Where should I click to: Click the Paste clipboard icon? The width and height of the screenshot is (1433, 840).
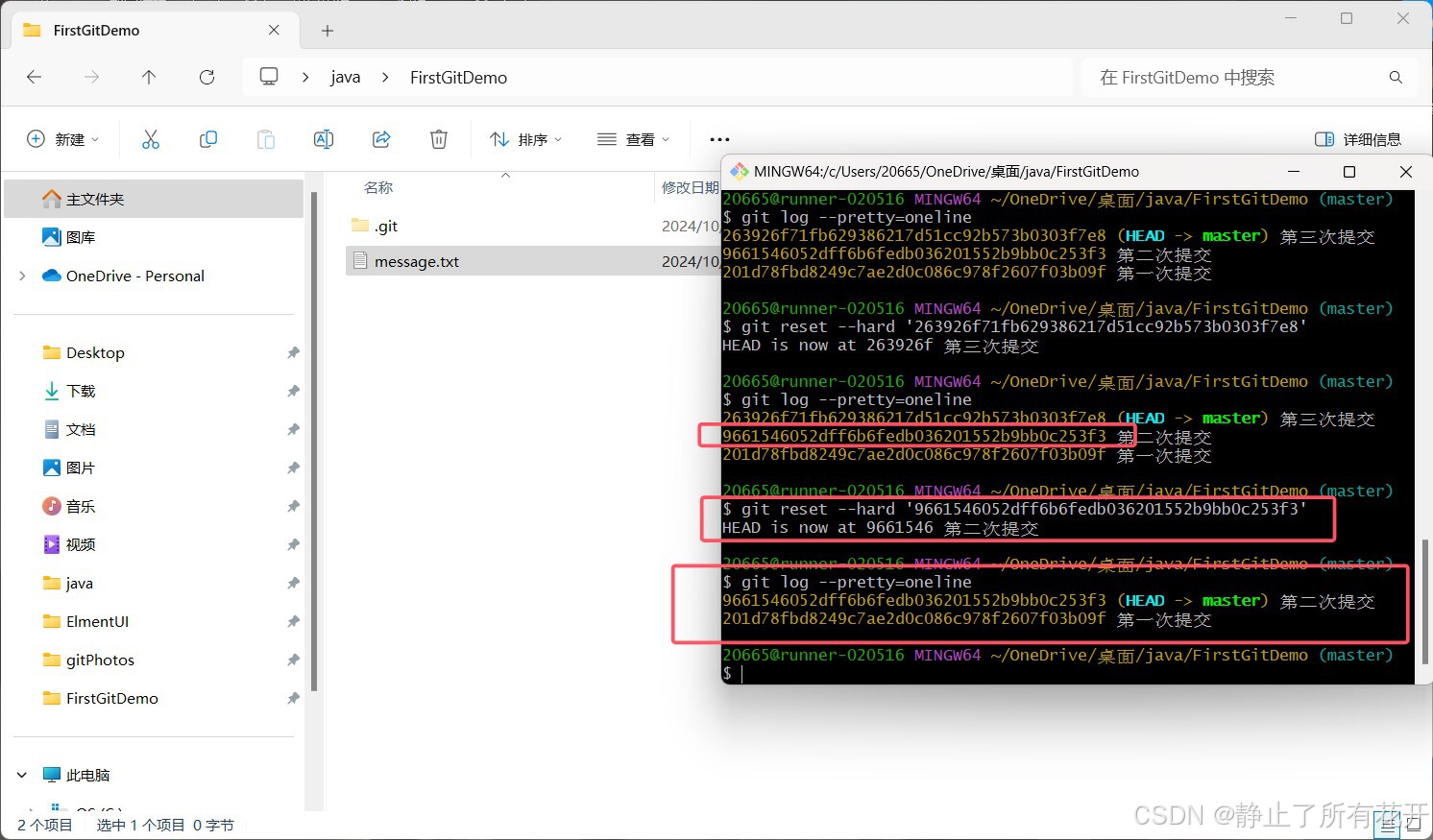266,139
